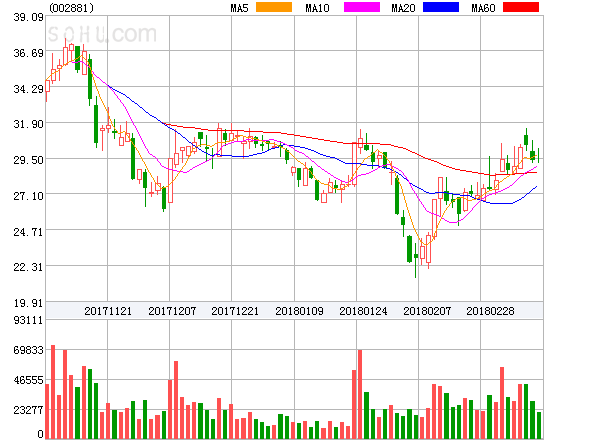The height and width of the screenshot is (440, 600).
Task: Click the MA20 legend label
Action: pyautogui.click(x=403, y=8)
